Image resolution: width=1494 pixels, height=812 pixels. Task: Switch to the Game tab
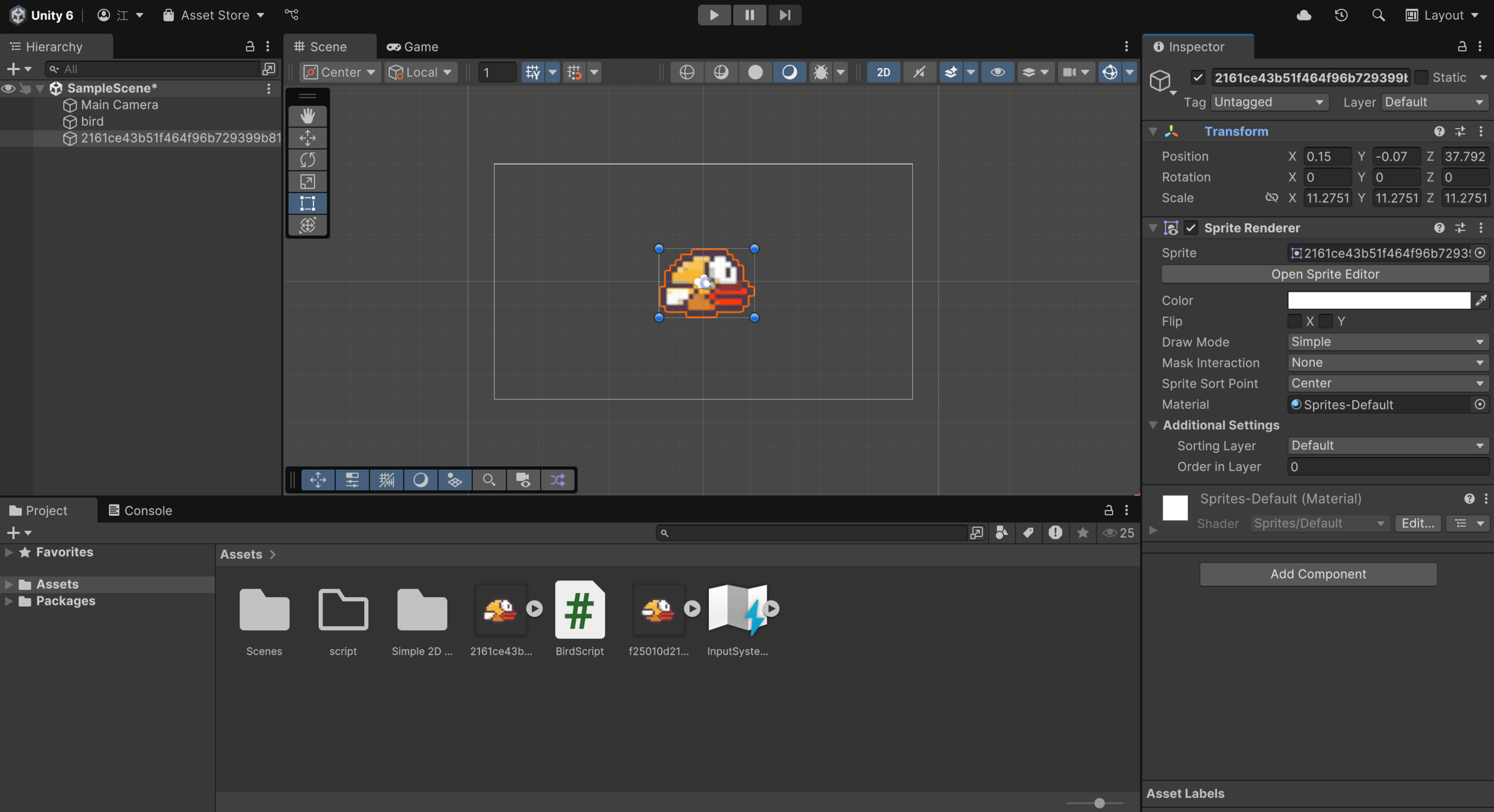point(413,46)
